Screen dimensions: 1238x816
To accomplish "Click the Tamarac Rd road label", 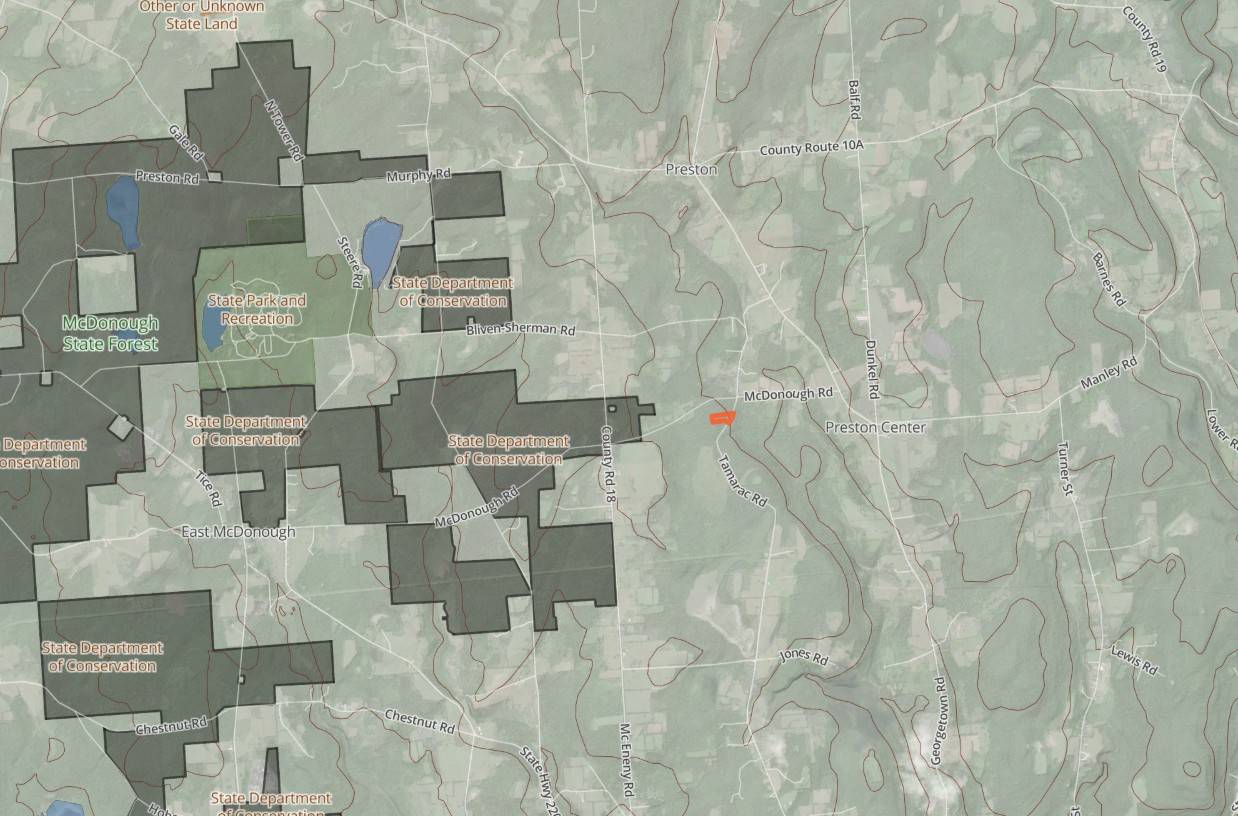I will click(743, 481).
